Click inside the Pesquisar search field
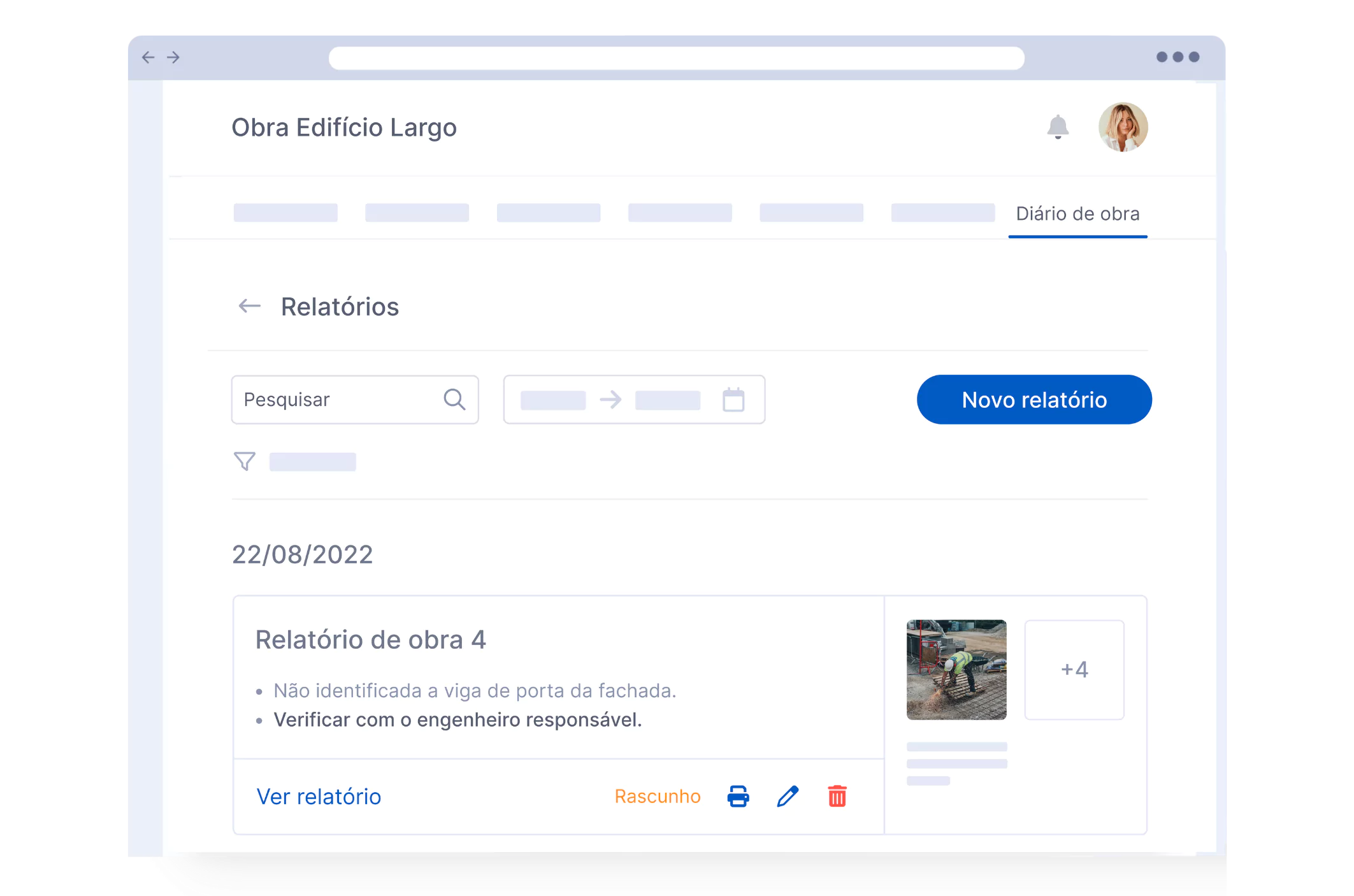Image resolution: width=1354 pixels, height=896 pixels. pyautogui.click(x=319, y=400)
